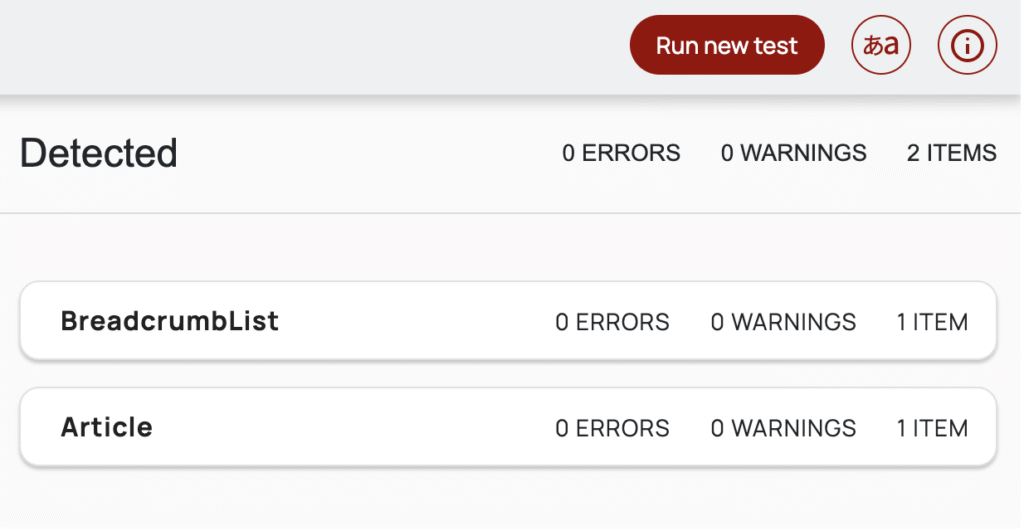Click 0 WARNINGS in Detected summary
This screenshot has width=1024, height=531.
(x=793, y=153)
